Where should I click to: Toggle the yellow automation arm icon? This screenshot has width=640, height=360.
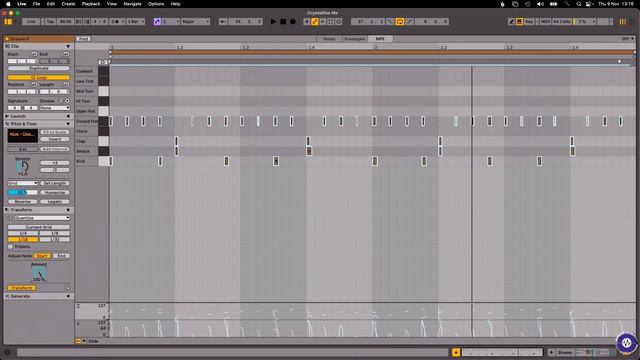(x=315, y=22)
